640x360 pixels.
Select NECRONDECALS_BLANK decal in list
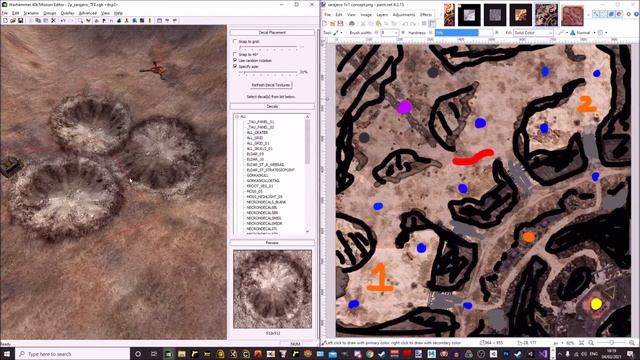266,202
